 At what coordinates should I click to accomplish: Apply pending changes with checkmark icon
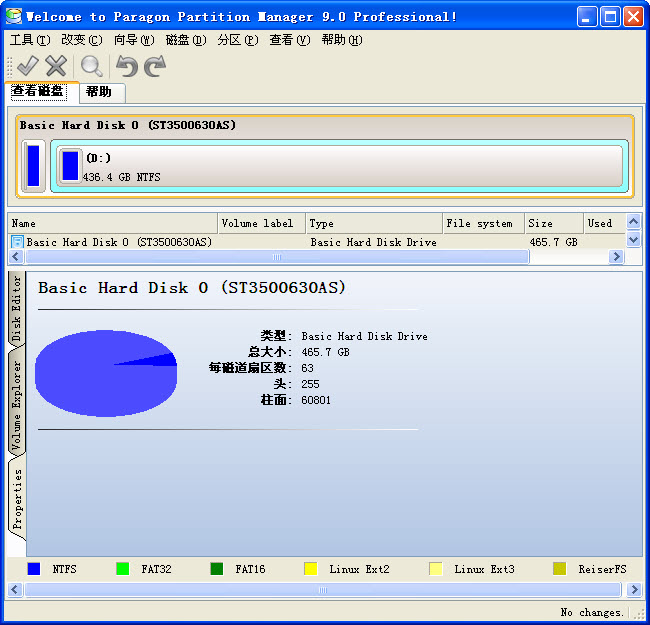[27, 66]
